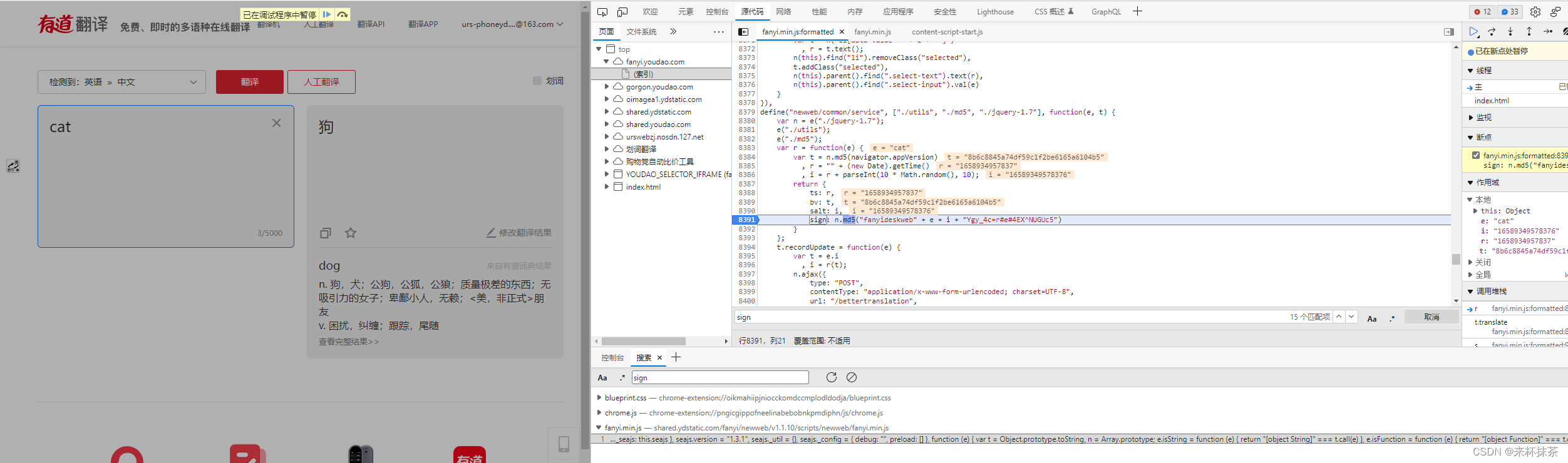Show the 12 errors counter
The width and height of the screenshot is (1568, 463).
click(1482, 12)
